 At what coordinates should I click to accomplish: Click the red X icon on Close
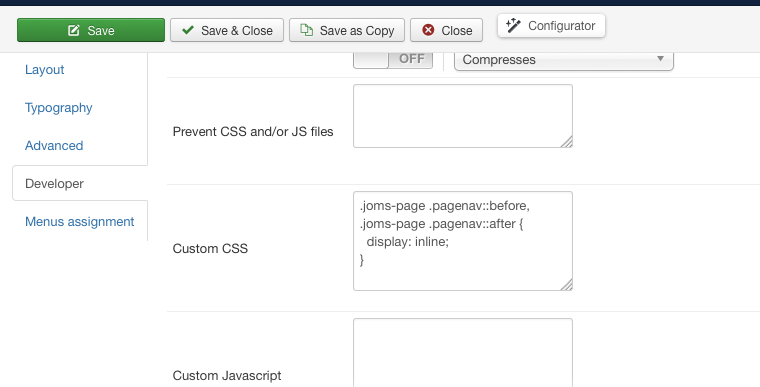[x=428, y=30]
